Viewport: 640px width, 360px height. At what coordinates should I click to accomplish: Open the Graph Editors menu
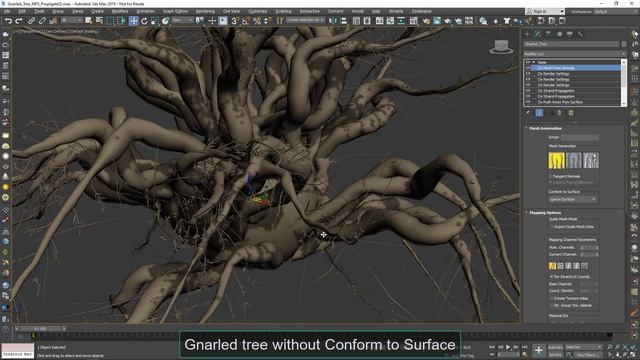[x=176, y=11]
